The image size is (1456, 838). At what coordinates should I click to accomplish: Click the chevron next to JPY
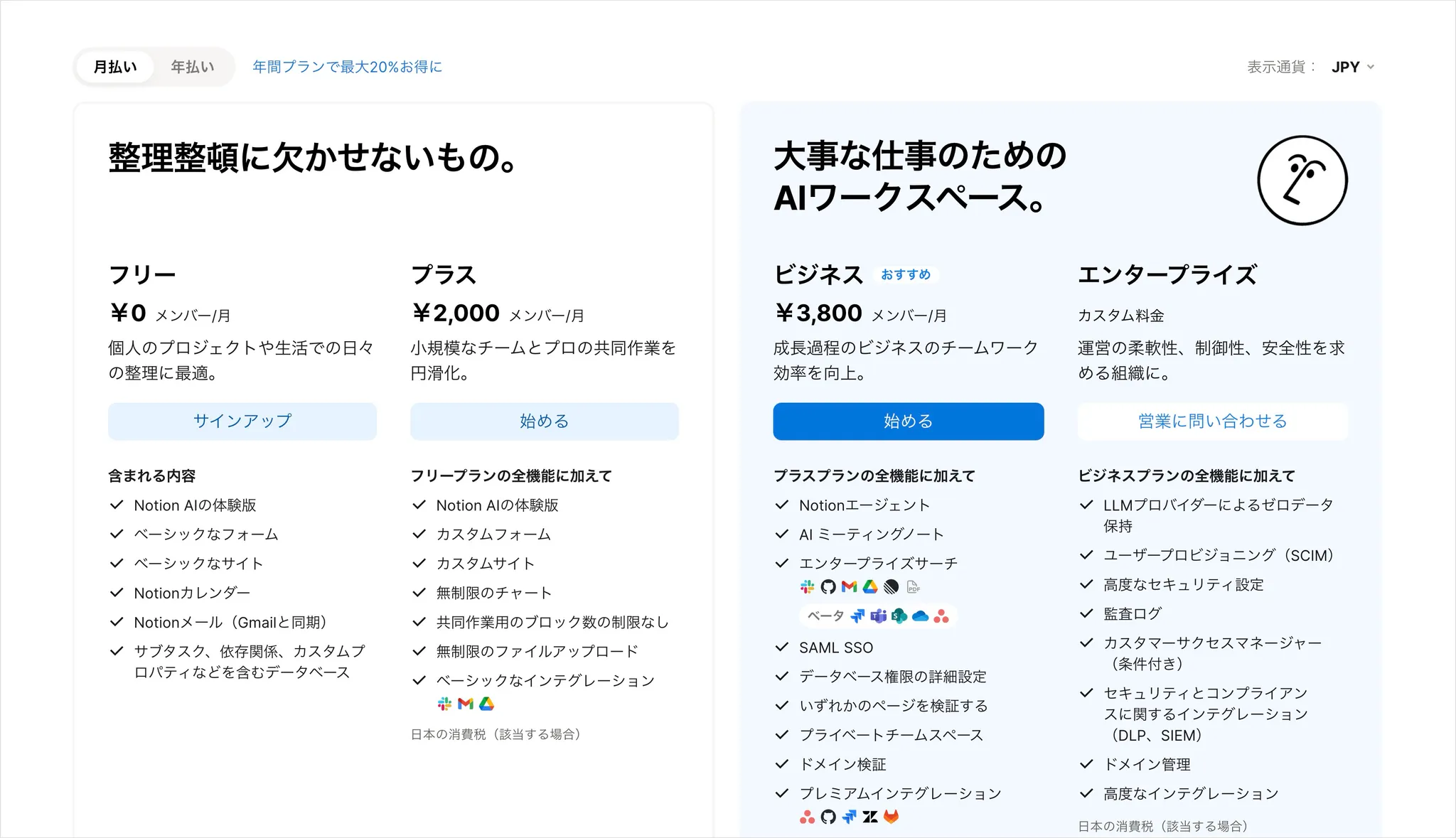click(1371, 68)
